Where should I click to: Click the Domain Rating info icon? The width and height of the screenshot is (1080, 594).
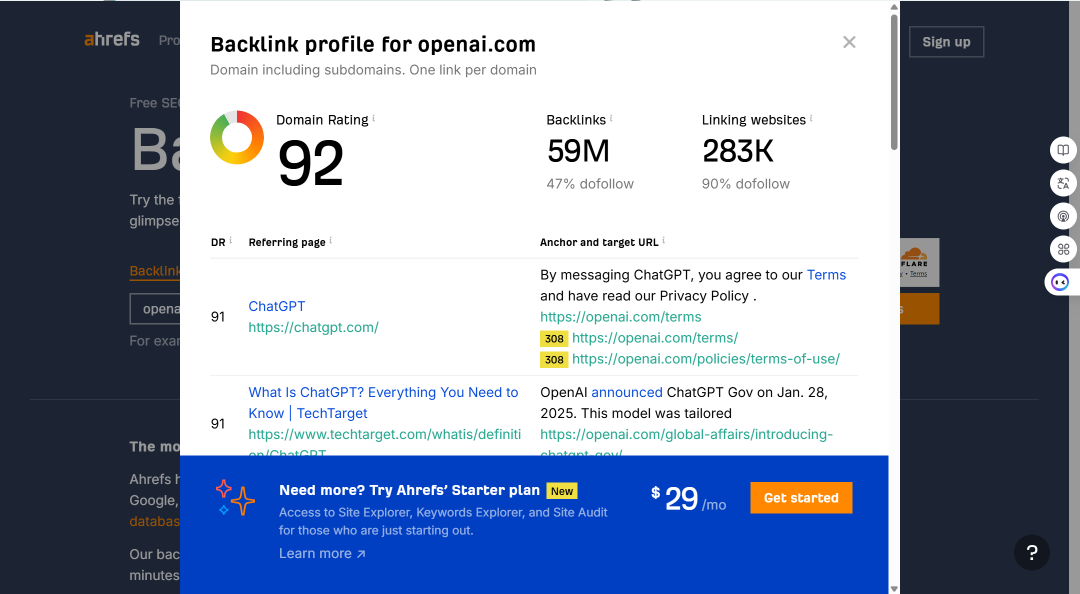(374, 118)
